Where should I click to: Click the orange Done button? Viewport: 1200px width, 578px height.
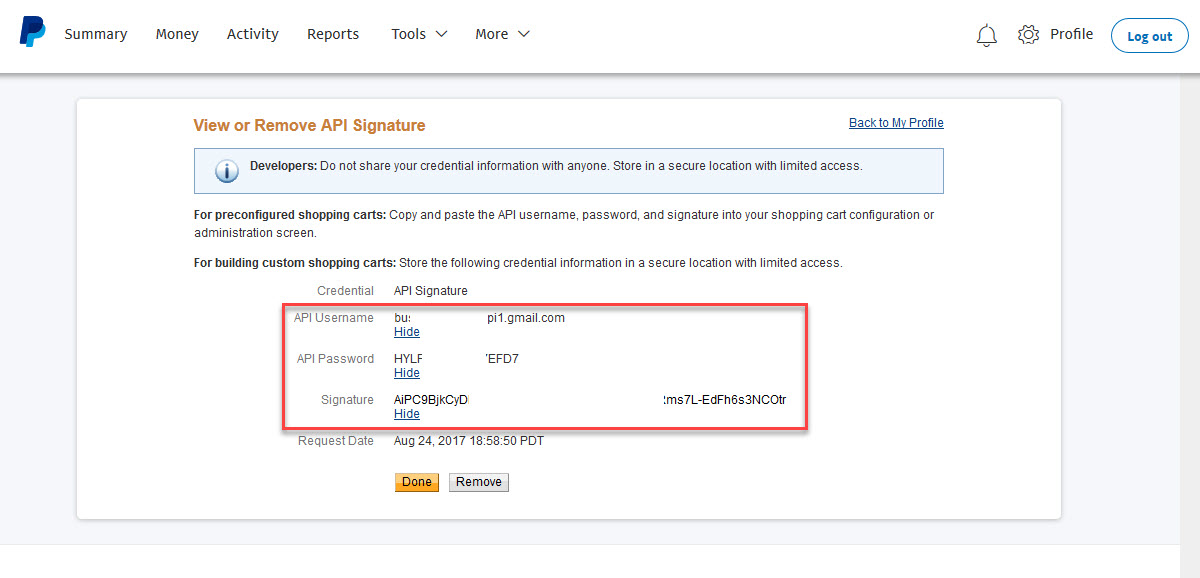pos(417,482)
